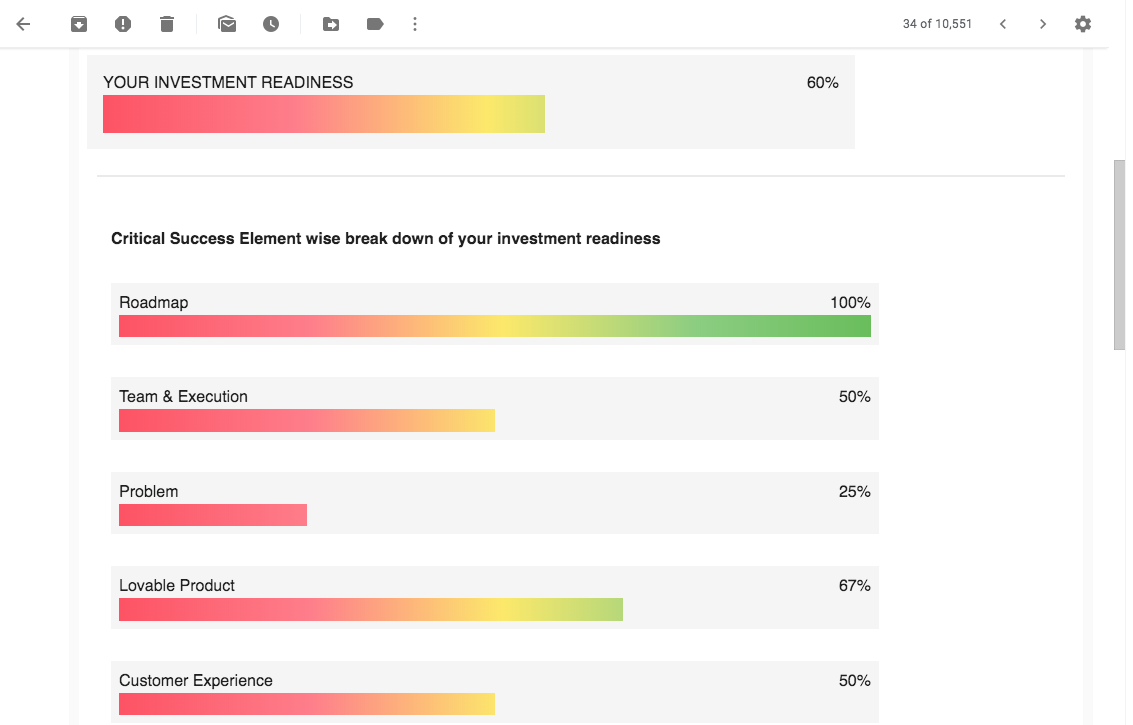1133x725 pixels.
Task: Navigate to the newer email
Action: [1003, 23]
